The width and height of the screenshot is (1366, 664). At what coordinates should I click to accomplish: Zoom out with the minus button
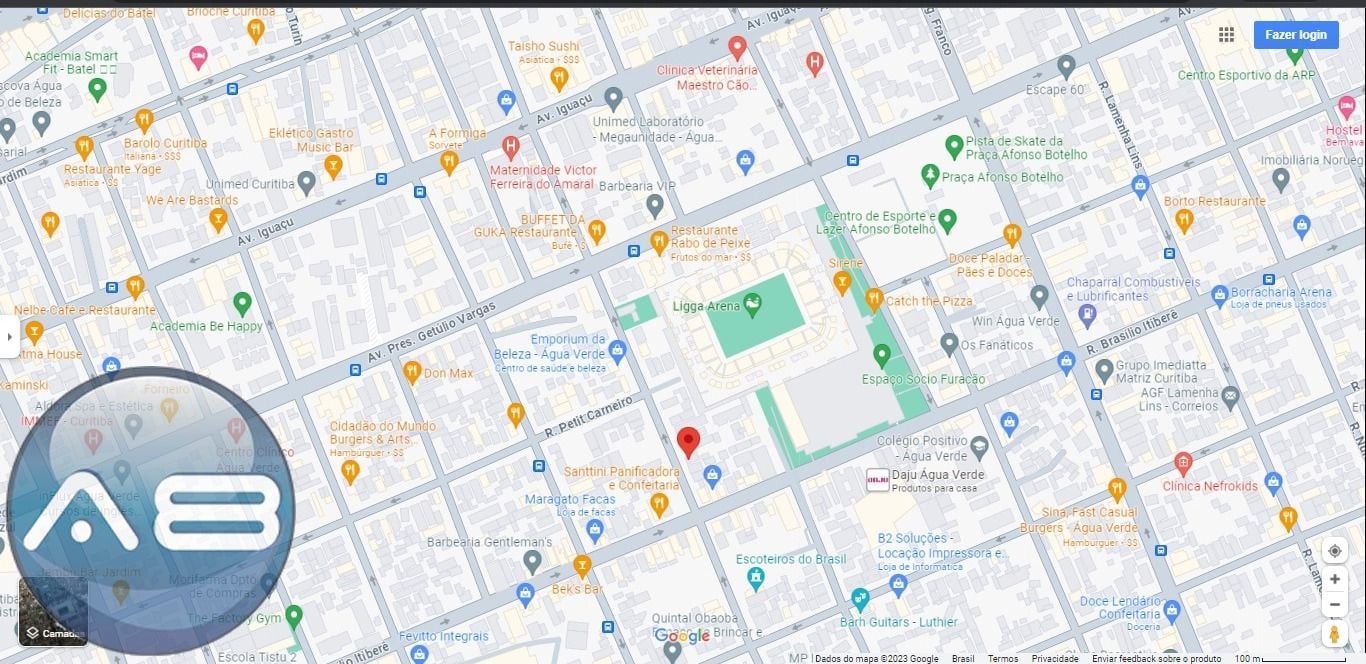(1334, 604)
